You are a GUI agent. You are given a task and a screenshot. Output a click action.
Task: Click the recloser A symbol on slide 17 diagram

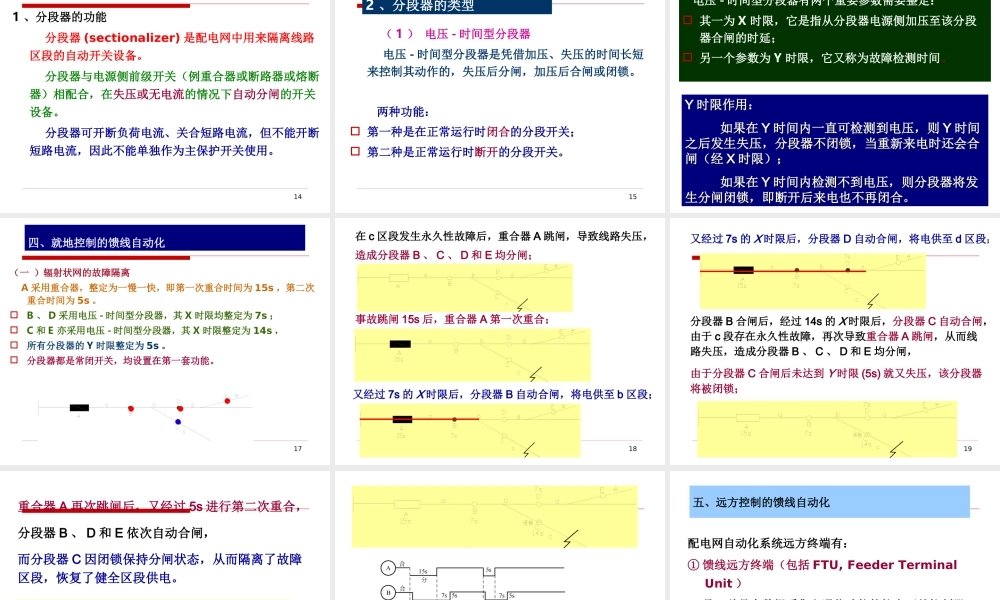point(79,408)
